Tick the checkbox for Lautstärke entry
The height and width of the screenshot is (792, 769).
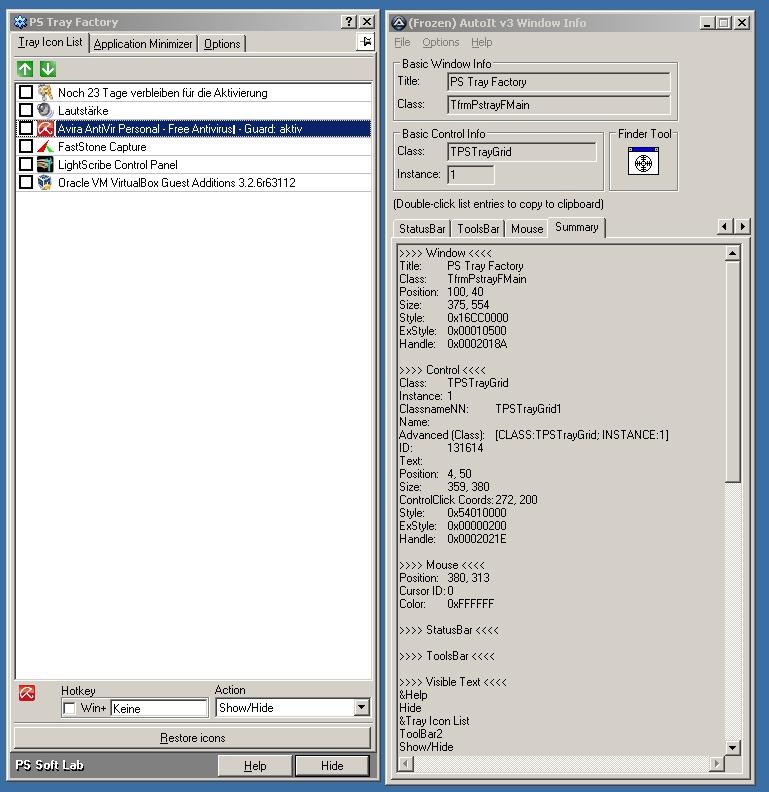(26, 111)
